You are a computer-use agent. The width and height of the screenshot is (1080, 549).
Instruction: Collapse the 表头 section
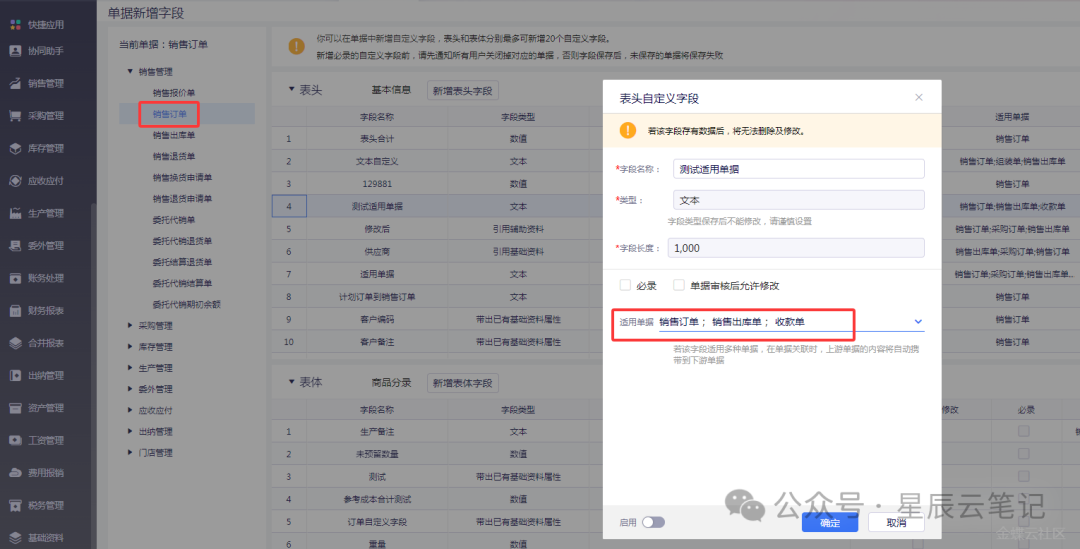[x=292, y=90]
